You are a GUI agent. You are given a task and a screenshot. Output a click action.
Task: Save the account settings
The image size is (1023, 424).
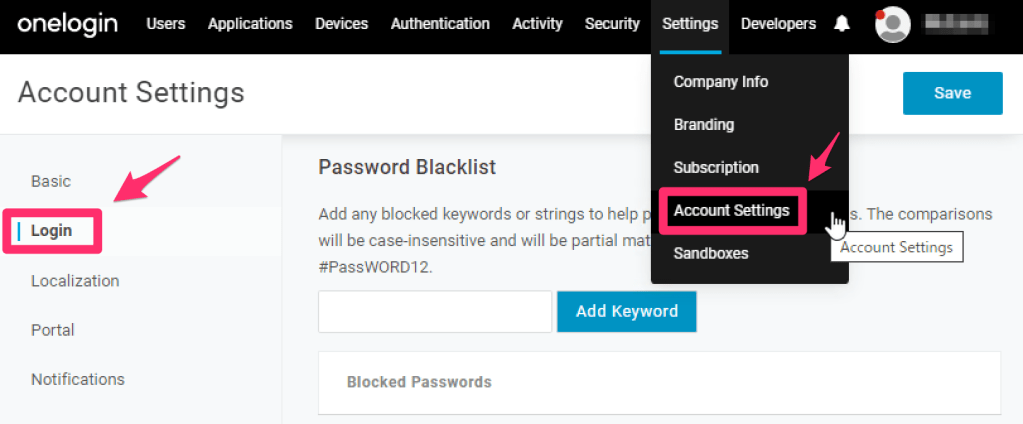pos(952,93)
